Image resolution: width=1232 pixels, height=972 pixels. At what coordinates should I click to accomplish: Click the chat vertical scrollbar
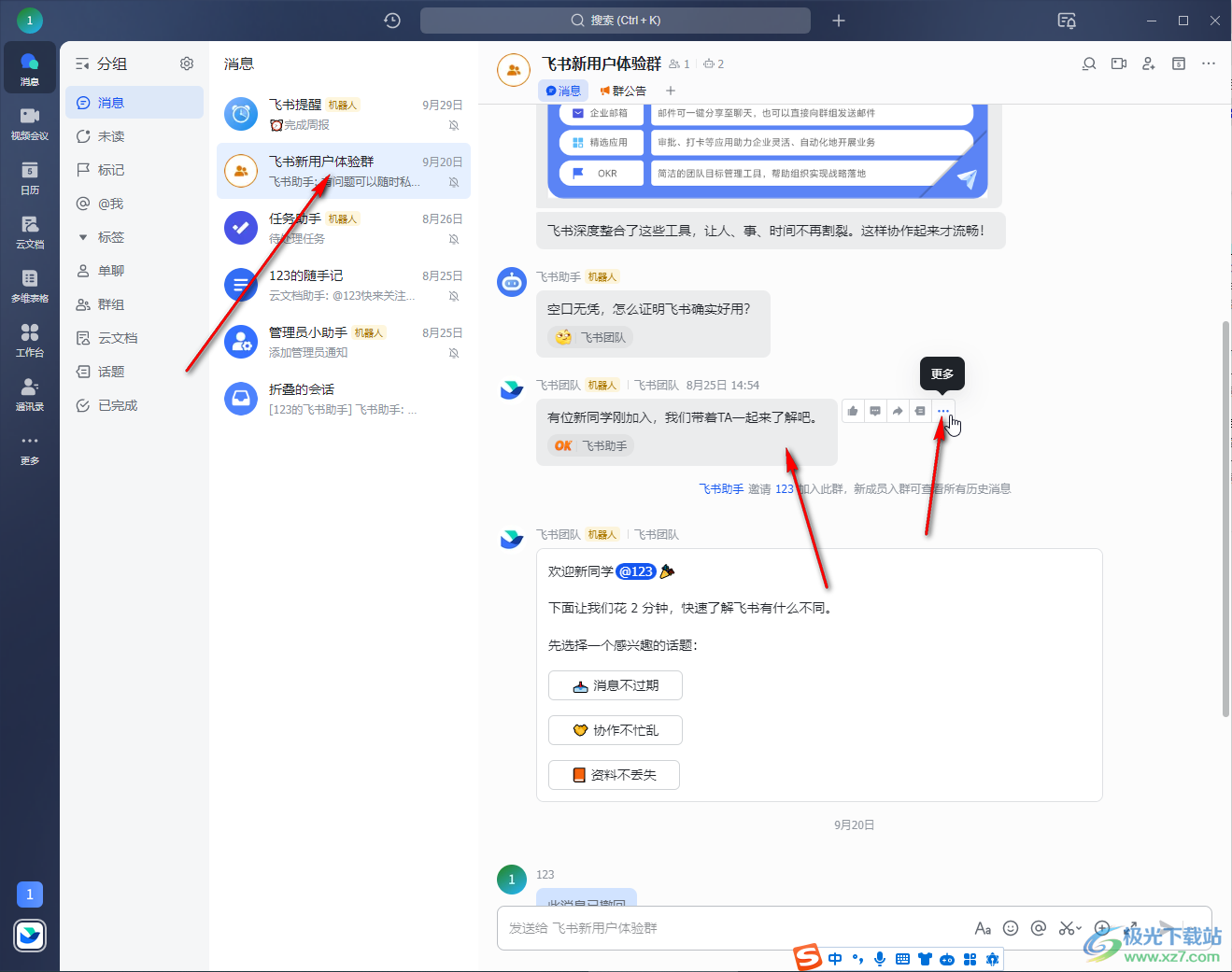coord(1225,518)
